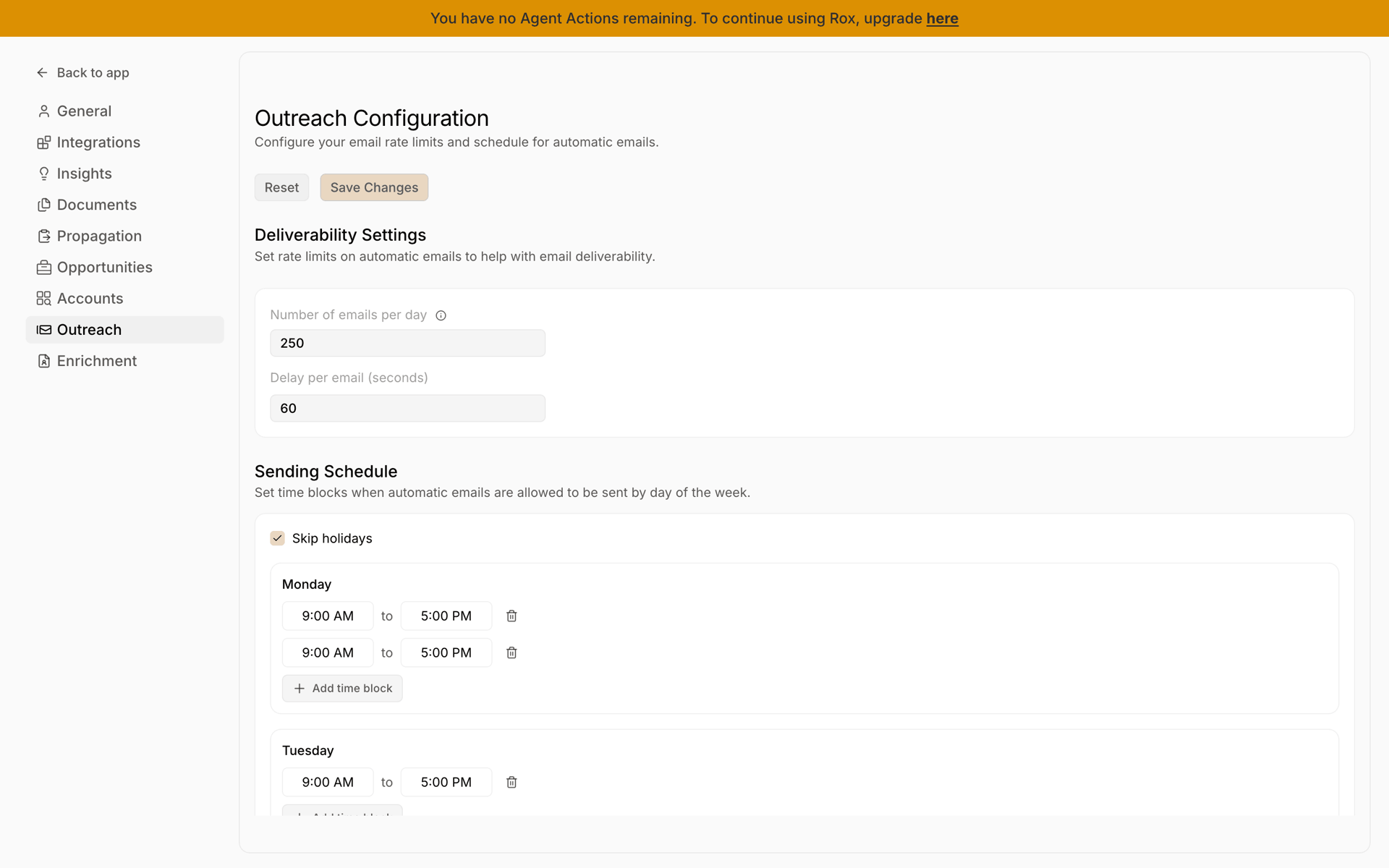Select Accounts in sidebar
The width and height of the screenshot is (1389, 868).
124,298
